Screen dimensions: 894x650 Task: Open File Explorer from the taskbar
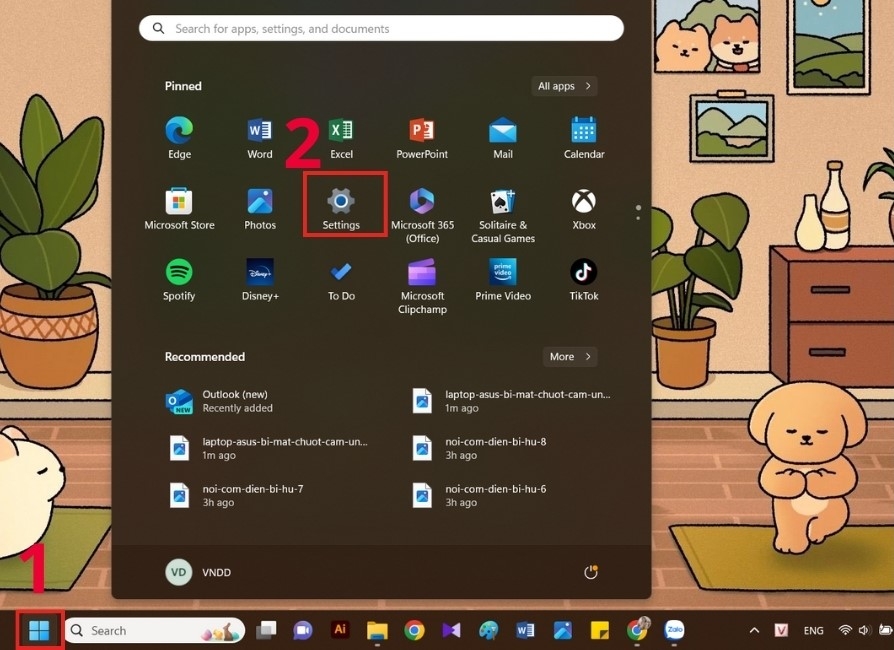coord(377,631)
